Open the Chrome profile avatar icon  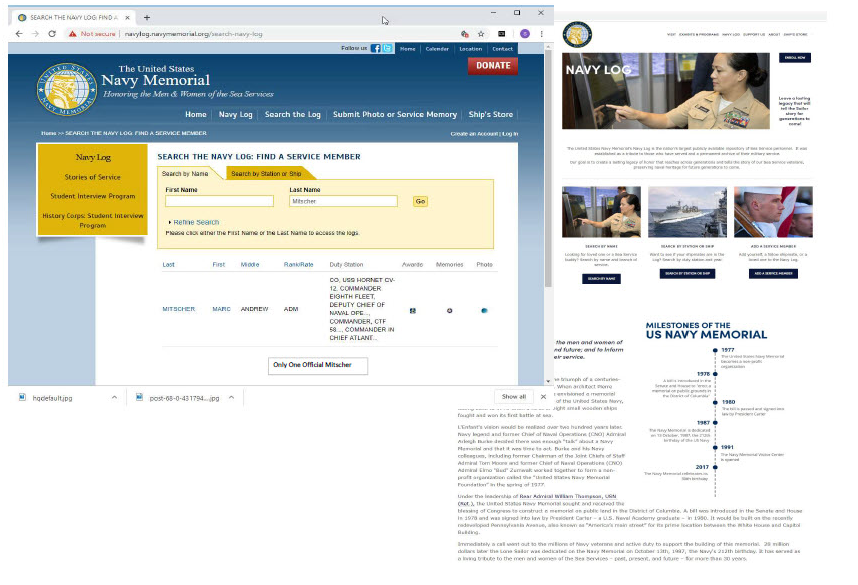(525, 34)
